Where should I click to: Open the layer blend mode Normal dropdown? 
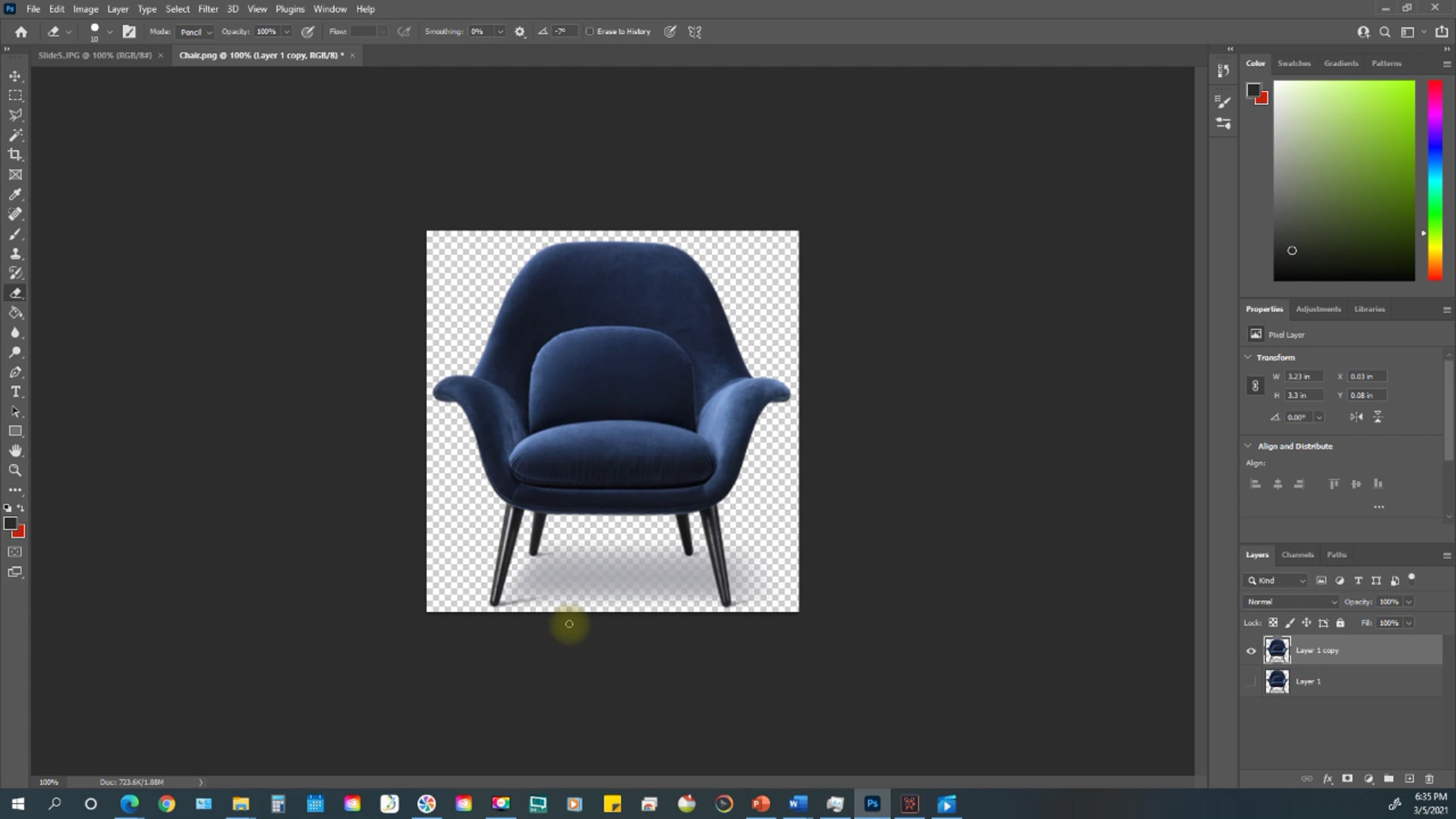tap(1290, 602)
